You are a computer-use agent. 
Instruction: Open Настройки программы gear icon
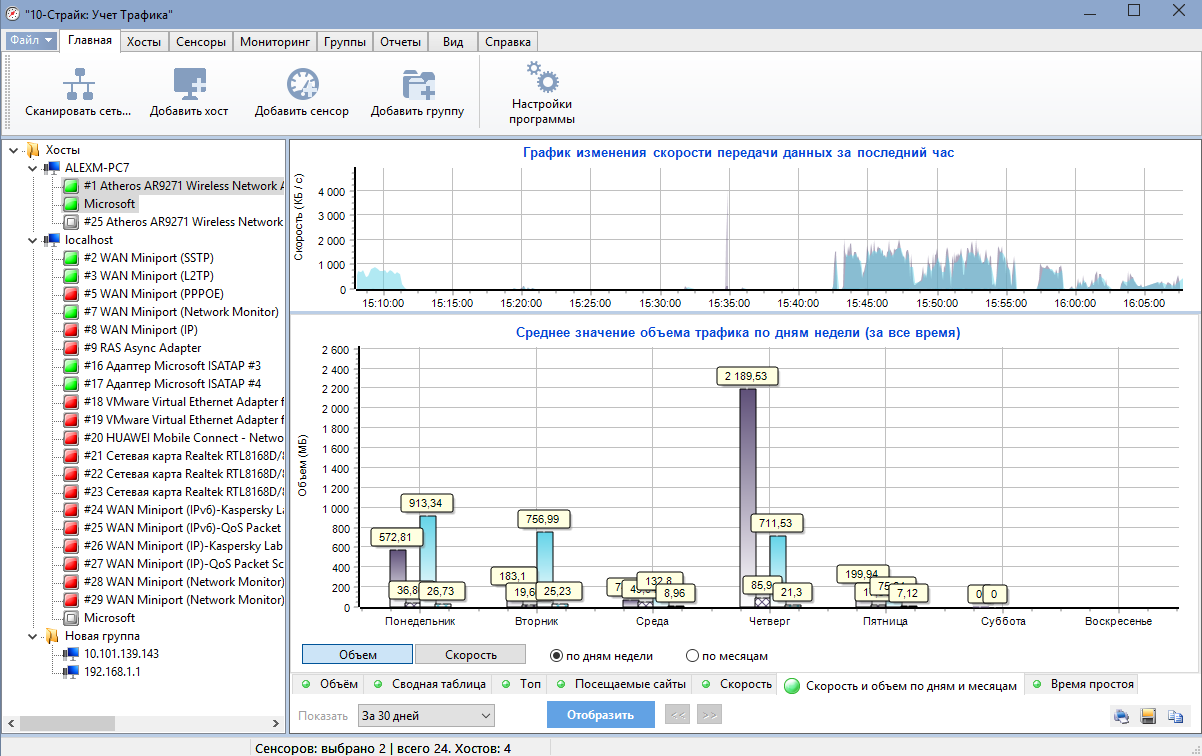coord(541,77)
